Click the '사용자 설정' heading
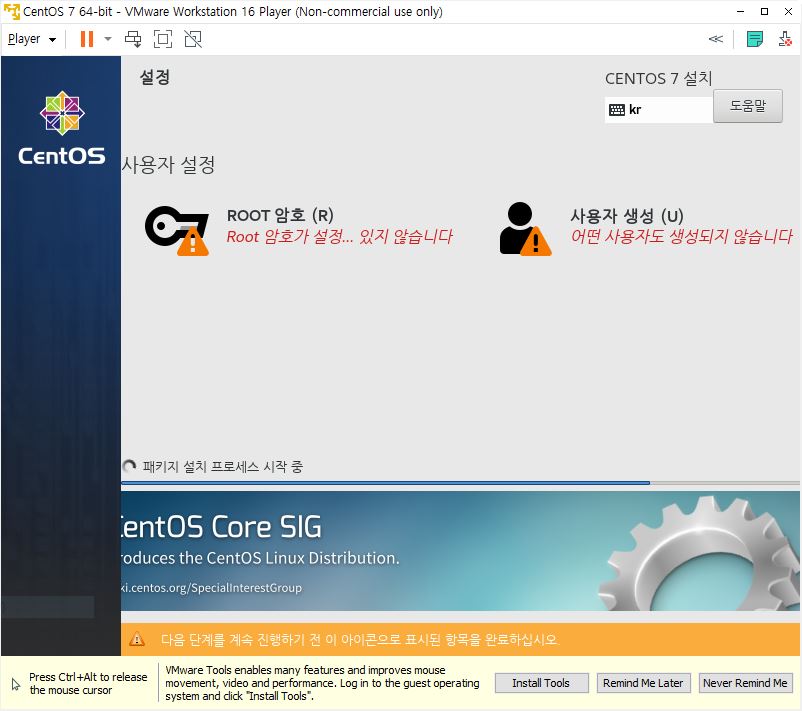Screen dimensions: 802x711 (x=168, y=165)
